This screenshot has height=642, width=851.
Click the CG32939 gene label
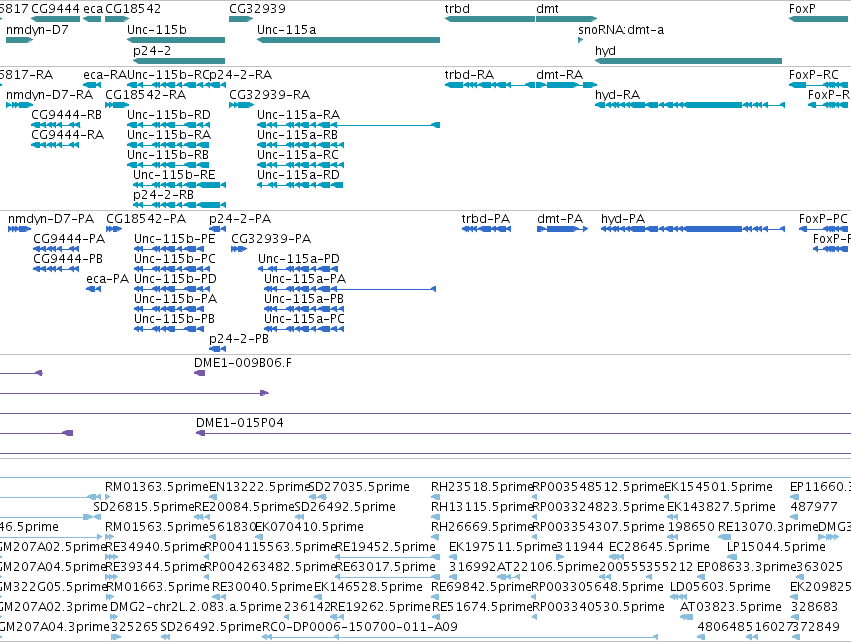pyautogui.click(x=257, y=9)
